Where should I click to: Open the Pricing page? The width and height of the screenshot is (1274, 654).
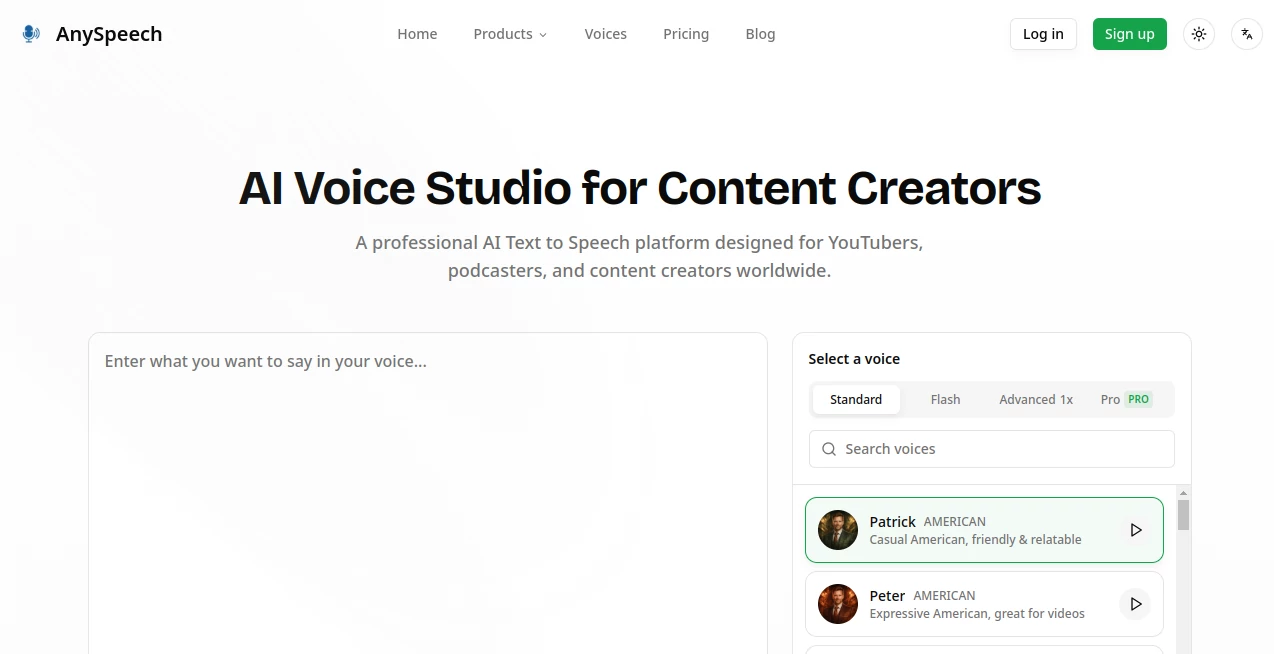coord(686,34)
